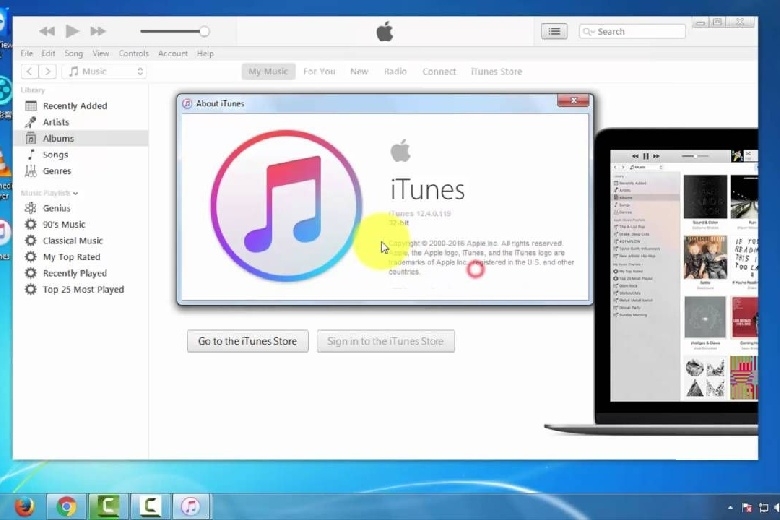Open the Up Next list view button
This screenshot has height=520, width=780.
pos(554,31)
